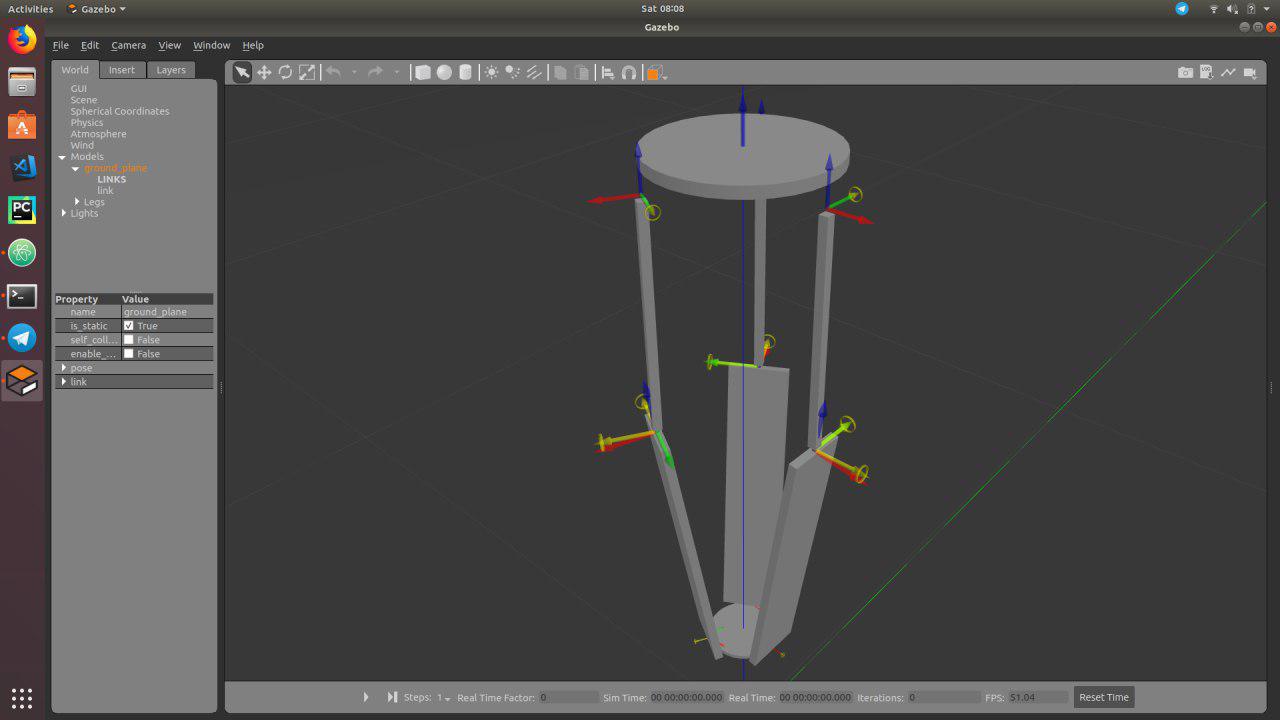1280x720 pixels.
Task: Start simulation with the play button
Action: (x=366, y=697)
